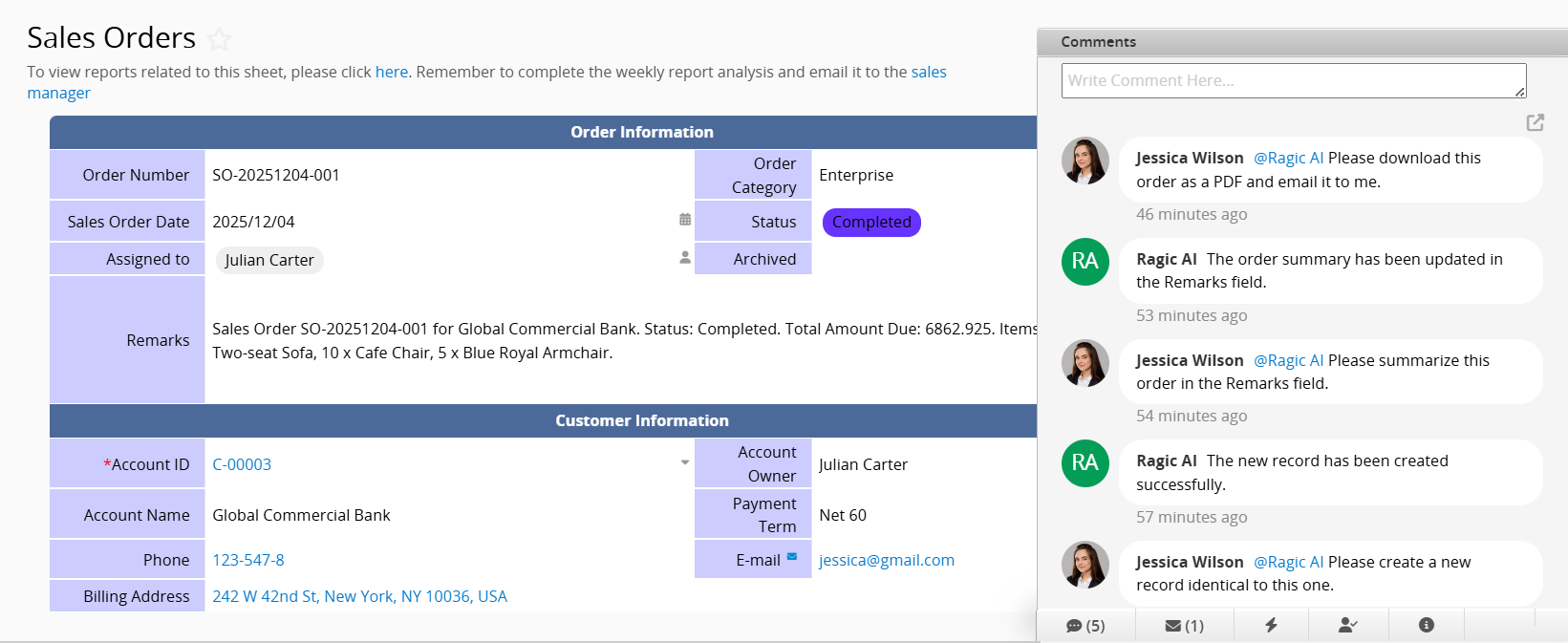Open account link C-00003

[x=242, y=464]
